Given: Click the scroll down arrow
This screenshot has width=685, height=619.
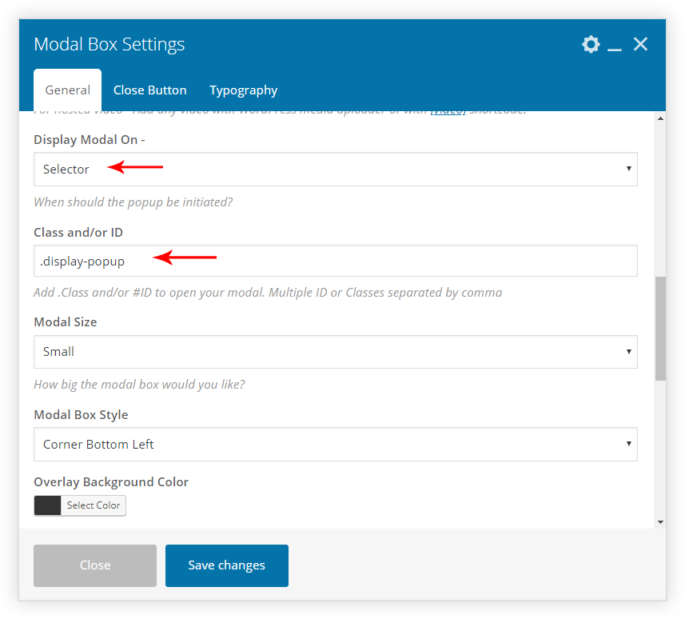Looking at the screenshot, I should (660, 521).
